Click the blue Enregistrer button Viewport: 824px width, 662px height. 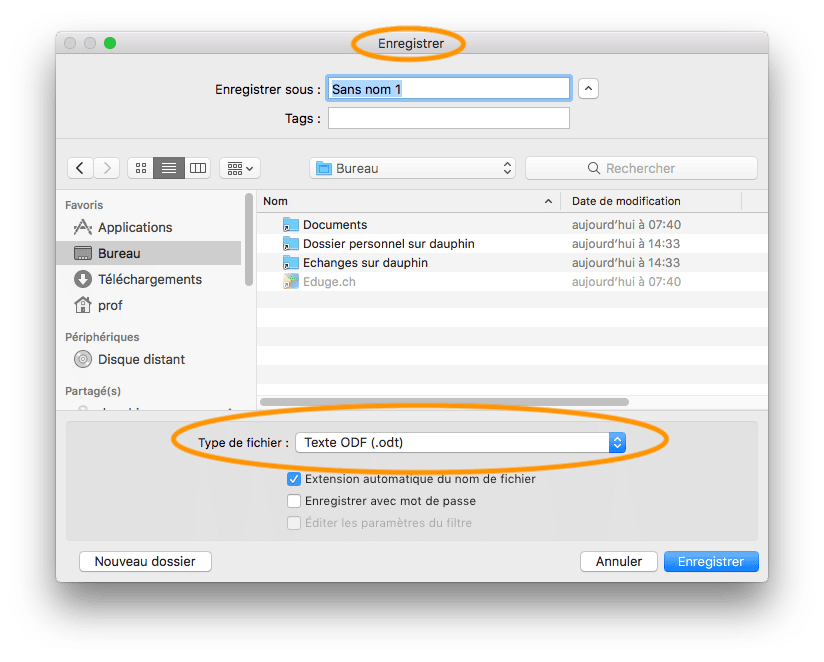(710, 561)
